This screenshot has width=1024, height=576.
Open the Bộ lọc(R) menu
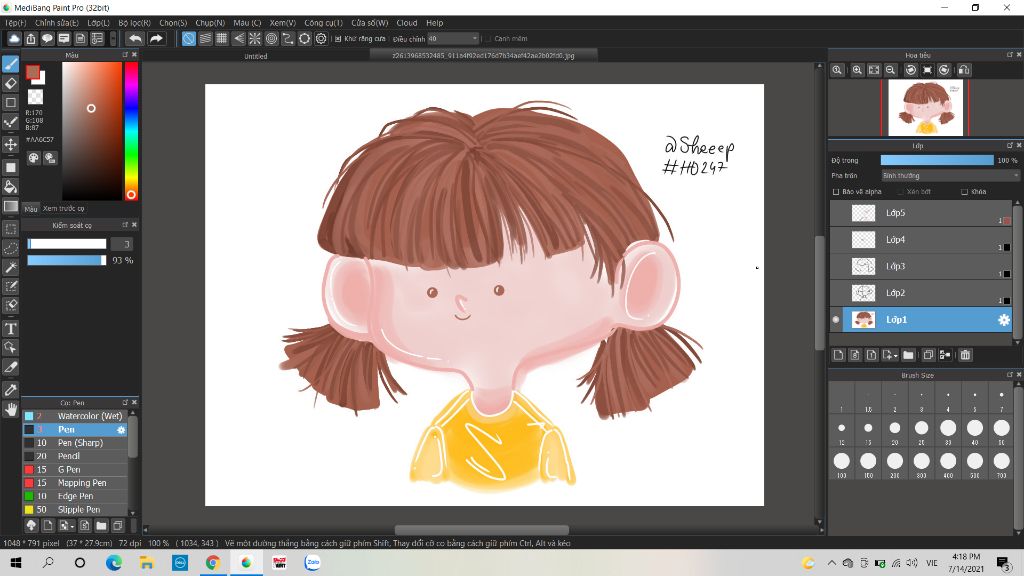pyautogui.click(x=135, y=23)
